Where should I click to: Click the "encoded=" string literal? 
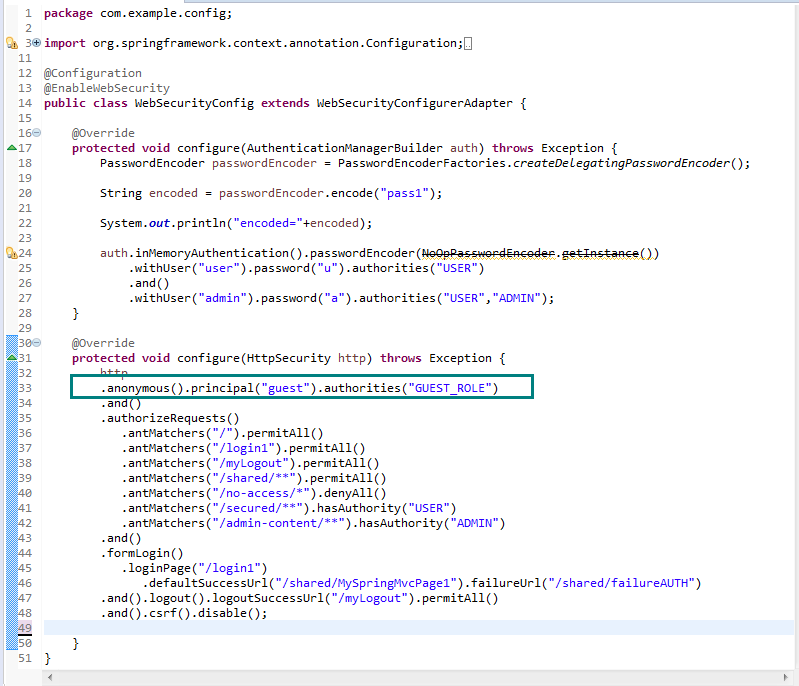click(x=268, y=223)
